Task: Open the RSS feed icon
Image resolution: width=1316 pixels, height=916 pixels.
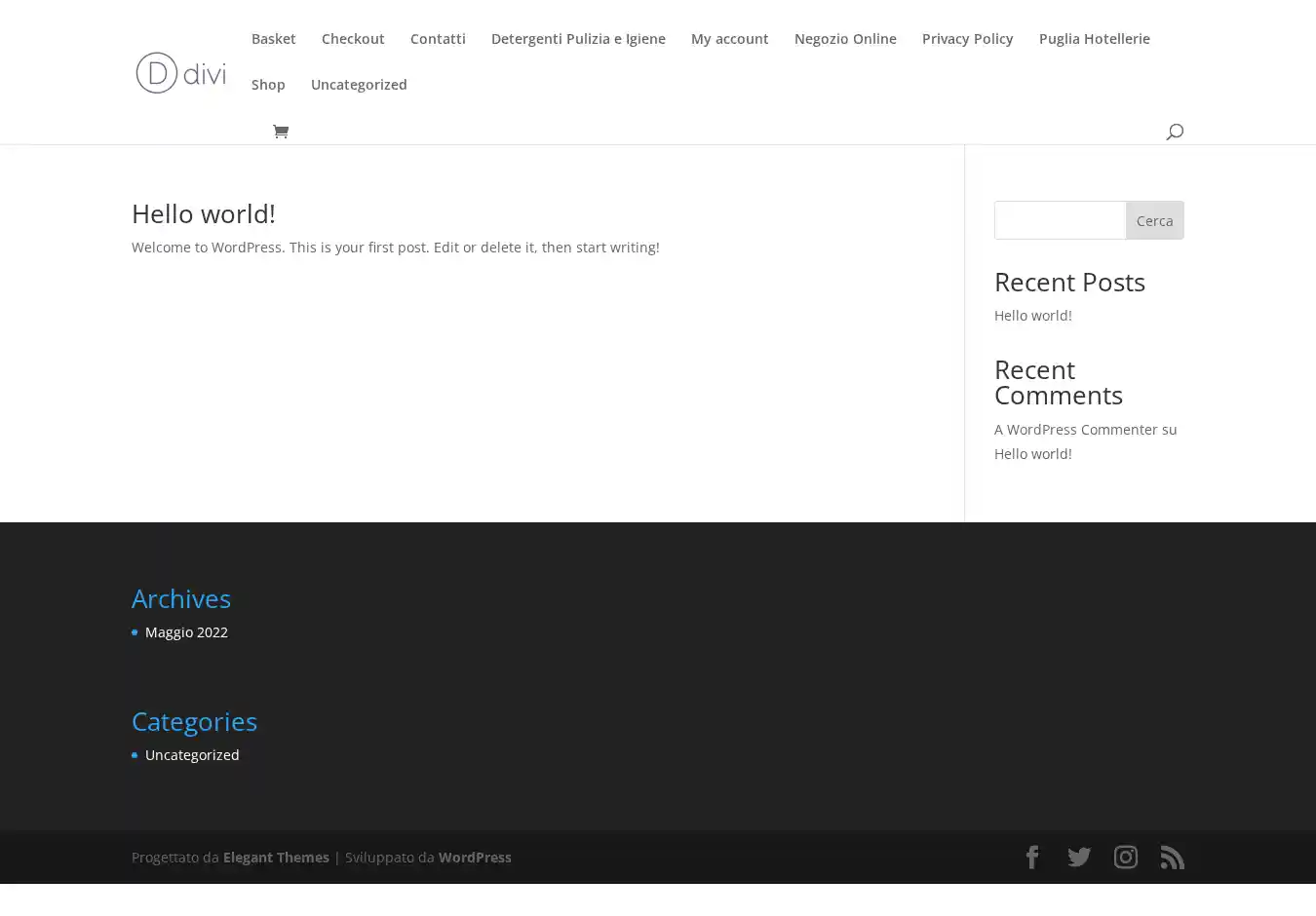Action: pos(1173,858)
